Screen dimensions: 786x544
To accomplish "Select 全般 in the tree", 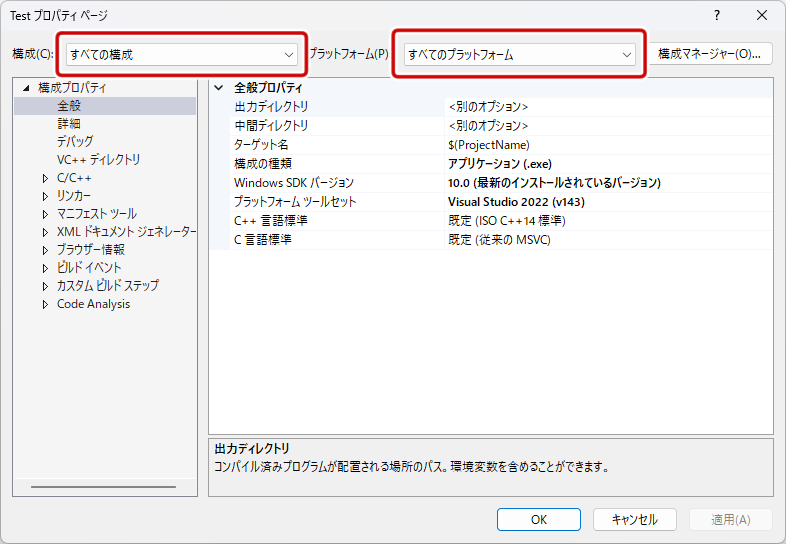I will click(x=69, y=106).
